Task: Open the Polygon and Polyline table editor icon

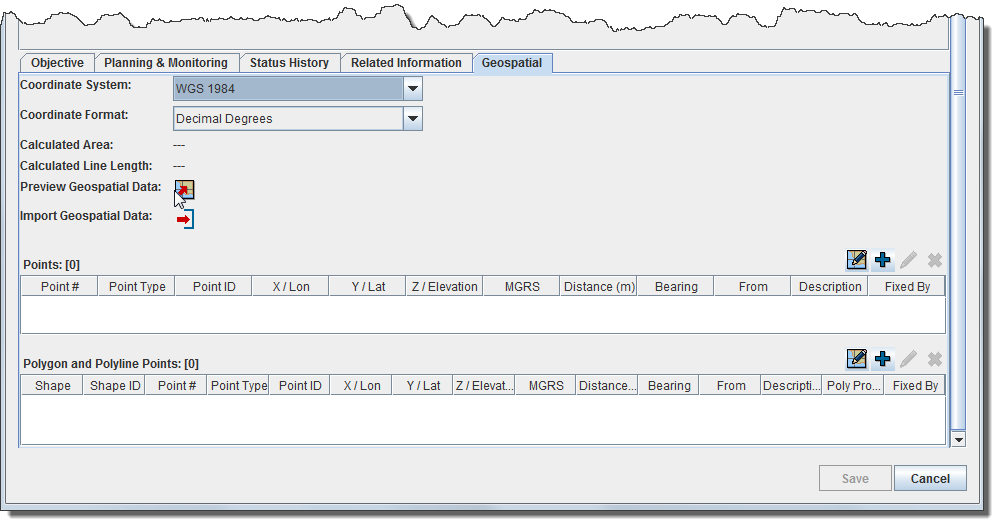Action: pos(856,359)
